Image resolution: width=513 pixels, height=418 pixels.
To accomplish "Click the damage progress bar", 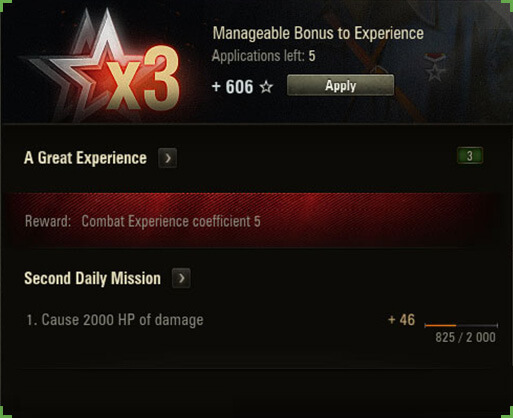I will [x=461, y=325].
